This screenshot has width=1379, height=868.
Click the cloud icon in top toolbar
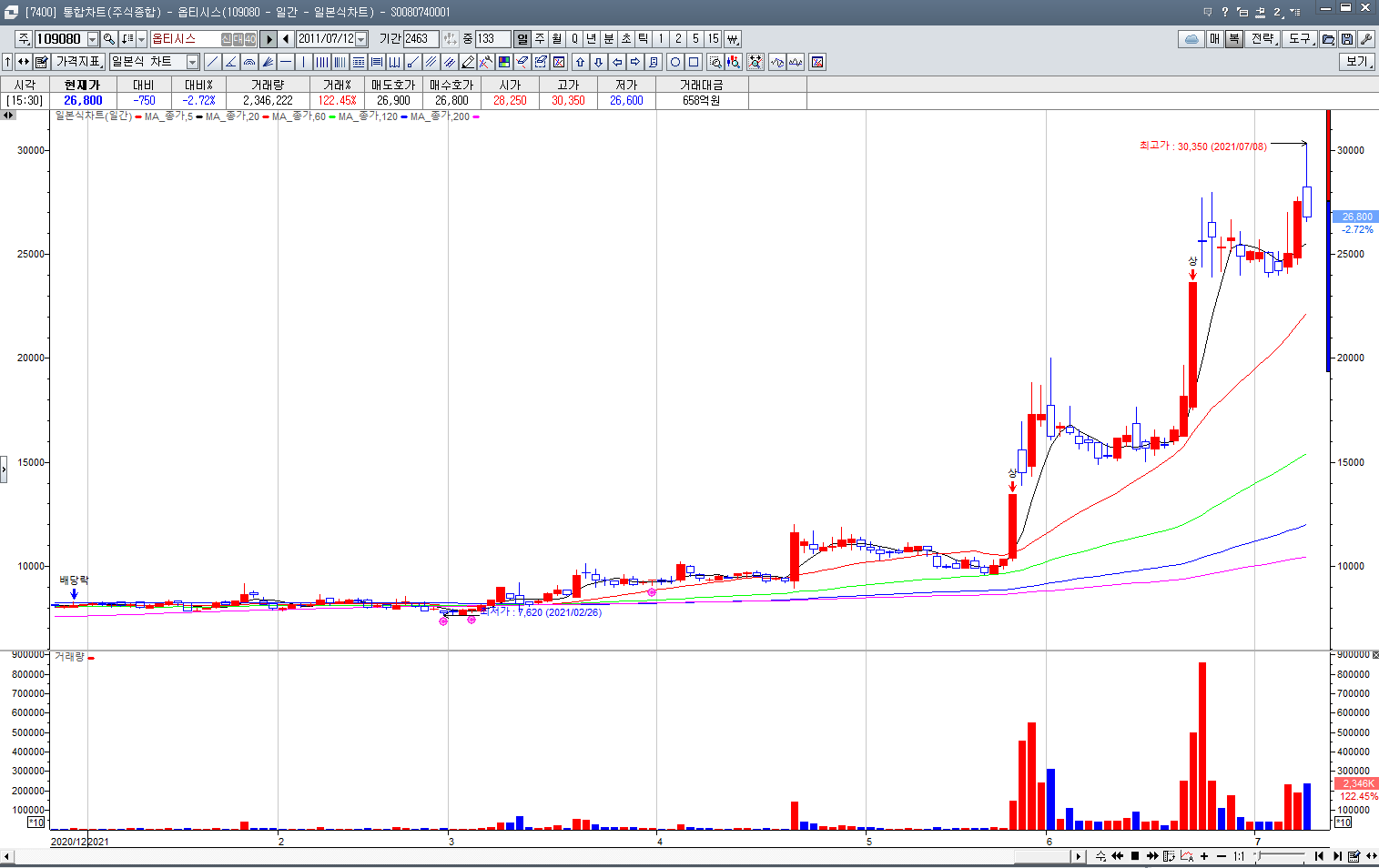click(x=1191, y=39)
